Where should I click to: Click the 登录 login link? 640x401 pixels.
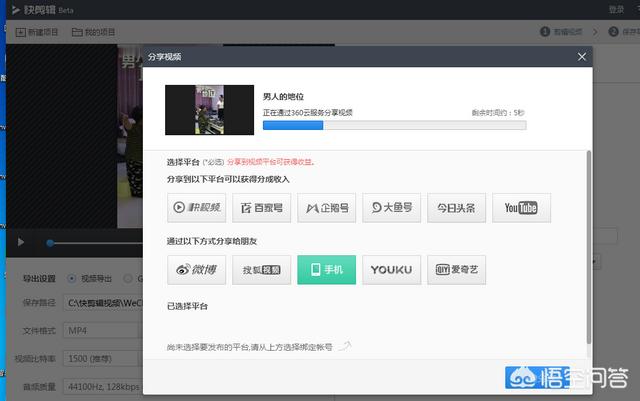click(616, 9)
